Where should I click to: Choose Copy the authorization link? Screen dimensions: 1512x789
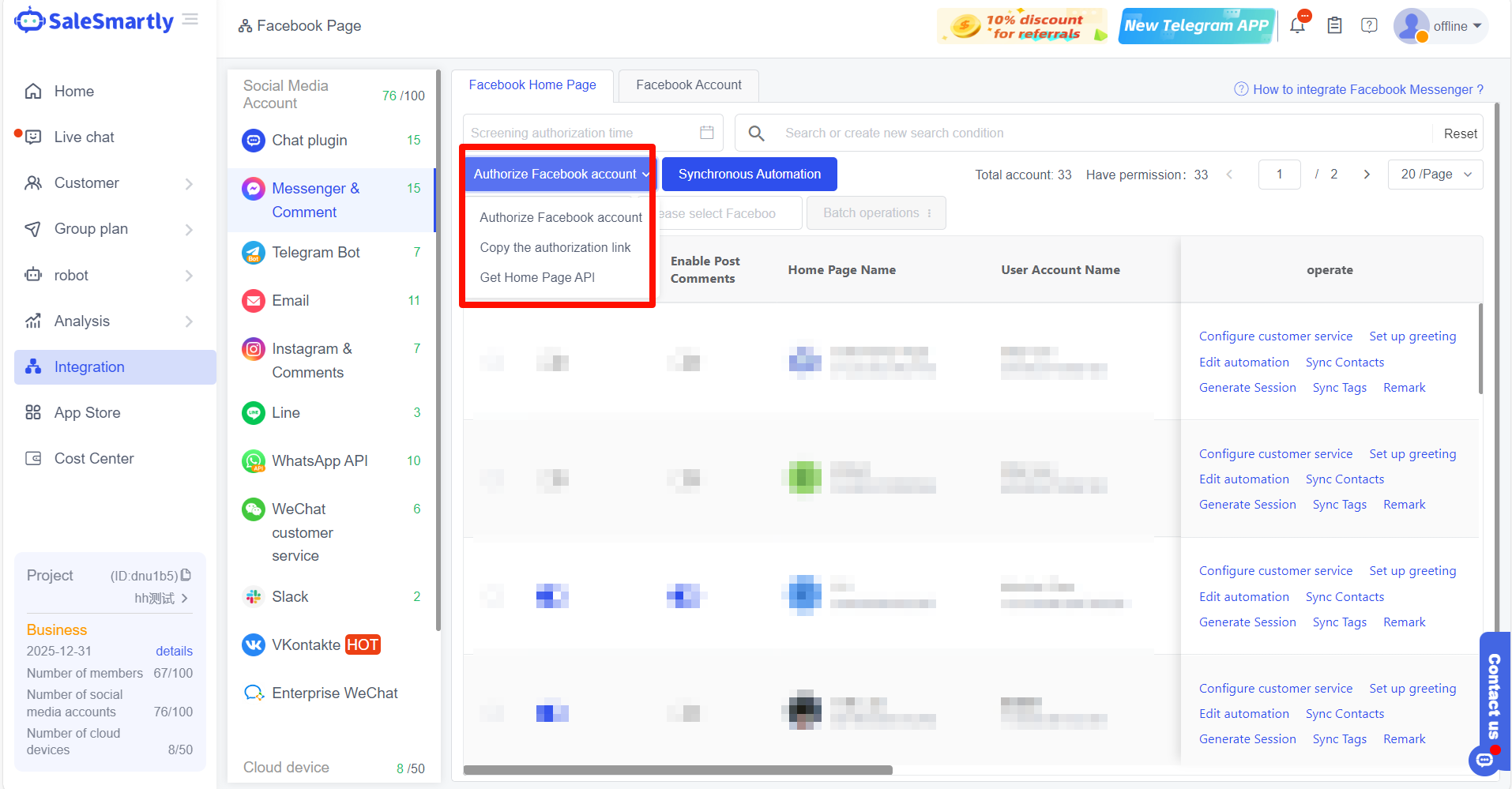click(555, 247)
